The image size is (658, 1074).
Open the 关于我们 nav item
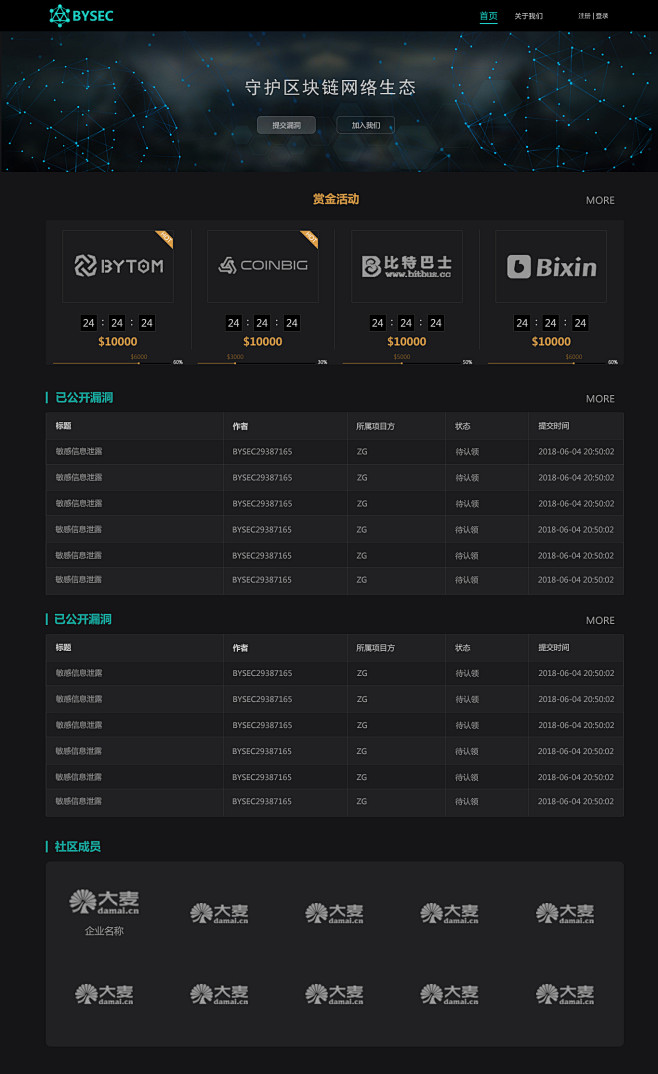point(529,16)
